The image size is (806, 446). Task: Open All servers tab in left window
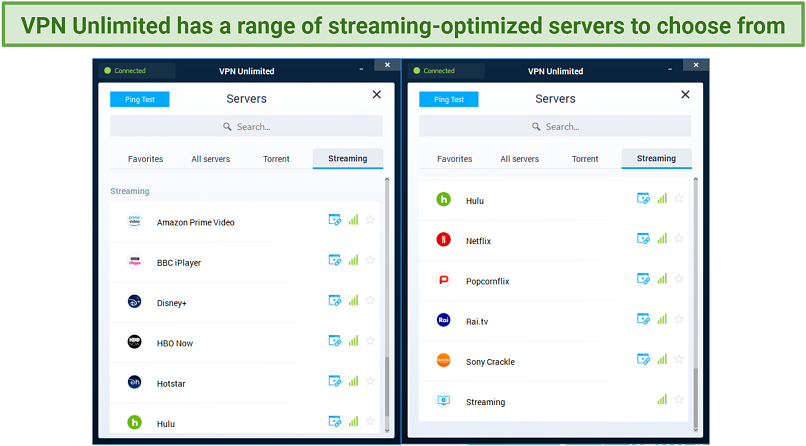click(211, 159)
